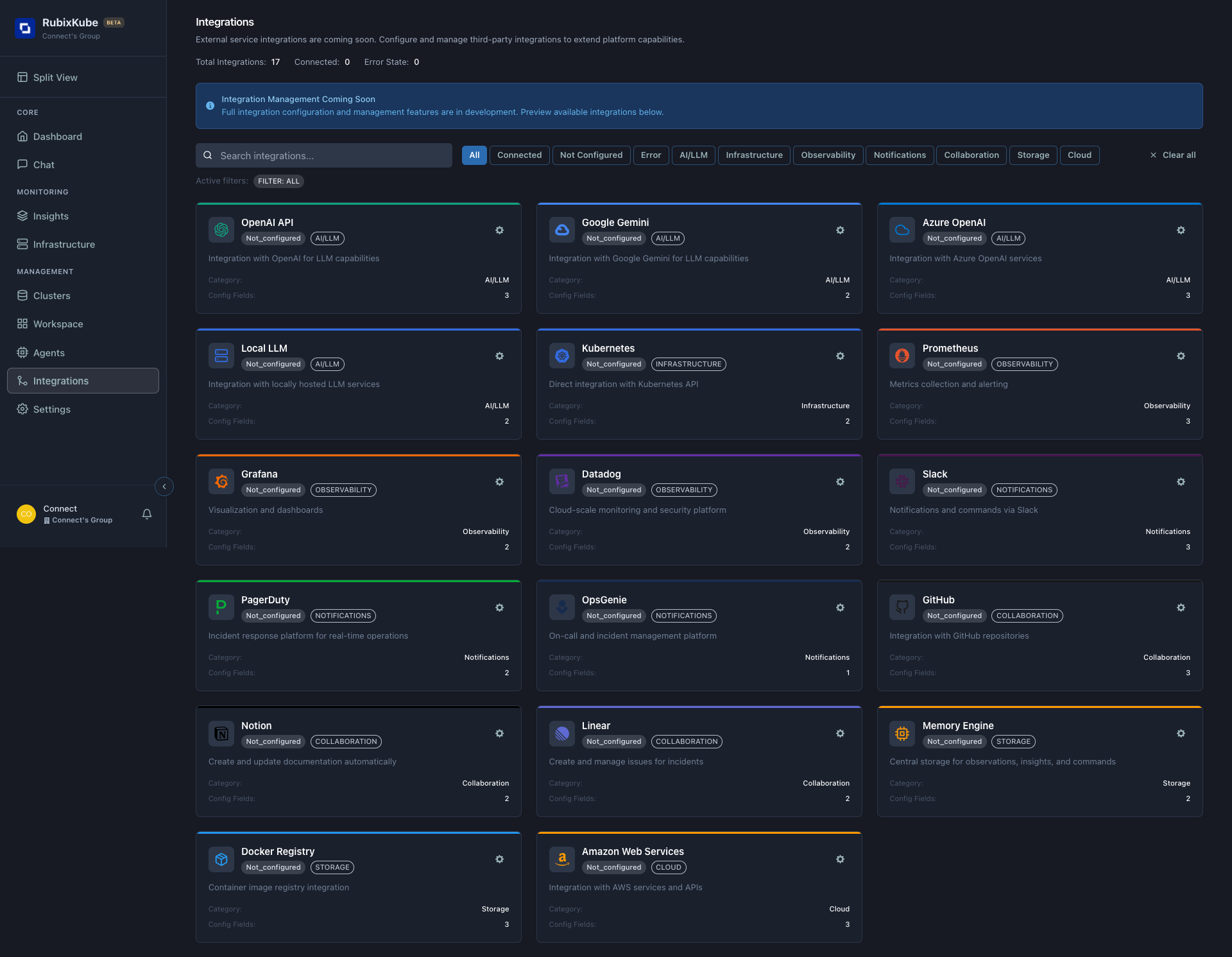The width and height of the screenshot is (1232, 957).
Task: Open the Agents page from sidebar
Action: pos(49,353)
